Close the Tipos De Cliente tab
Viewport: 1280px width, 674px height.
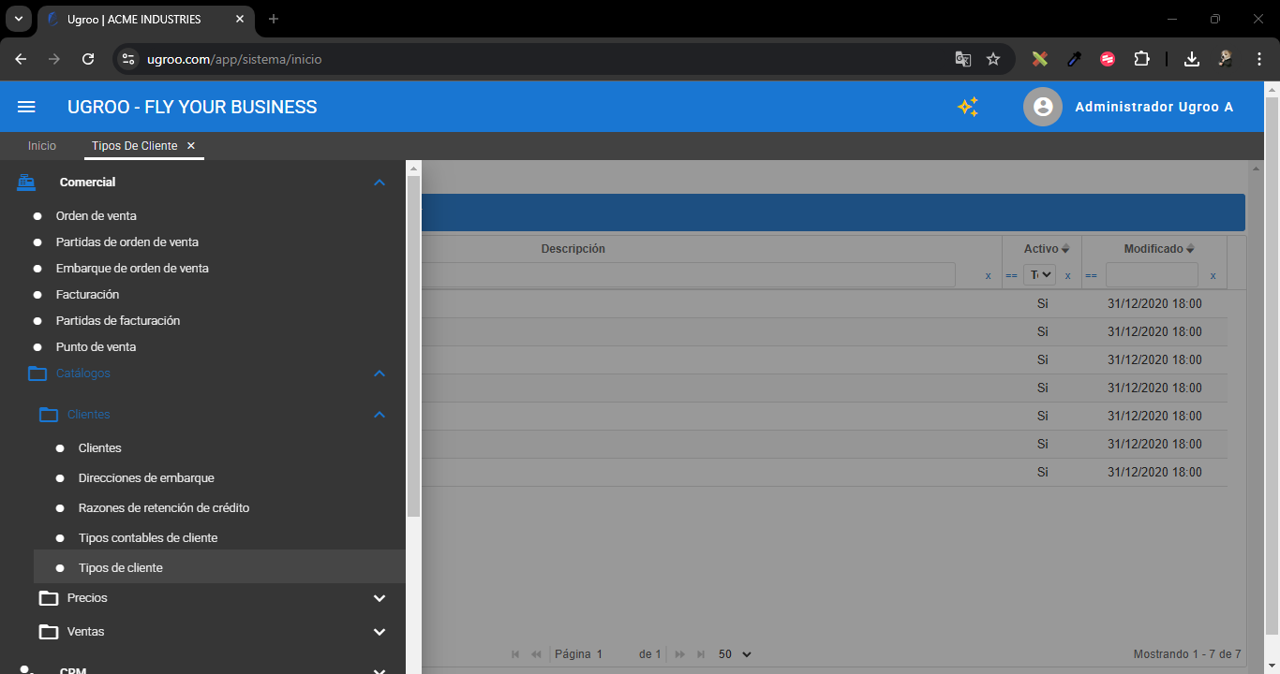tap(191, 146)
